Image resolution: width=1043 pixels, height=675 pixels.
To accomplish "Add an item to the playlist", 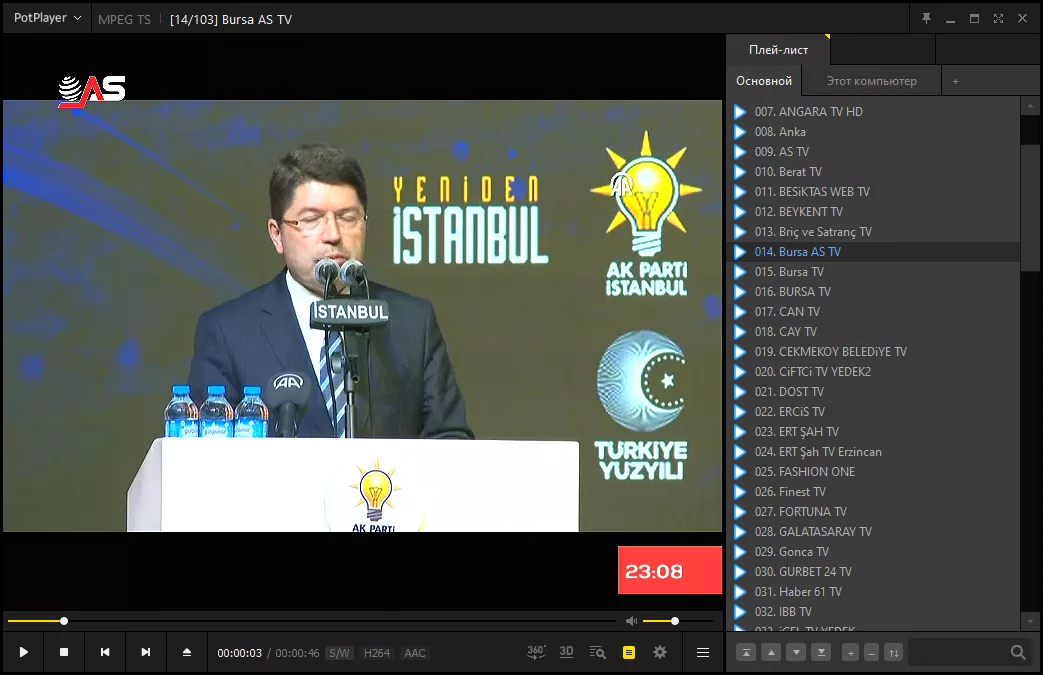I will pyautogui.click(x=850, y=653).
